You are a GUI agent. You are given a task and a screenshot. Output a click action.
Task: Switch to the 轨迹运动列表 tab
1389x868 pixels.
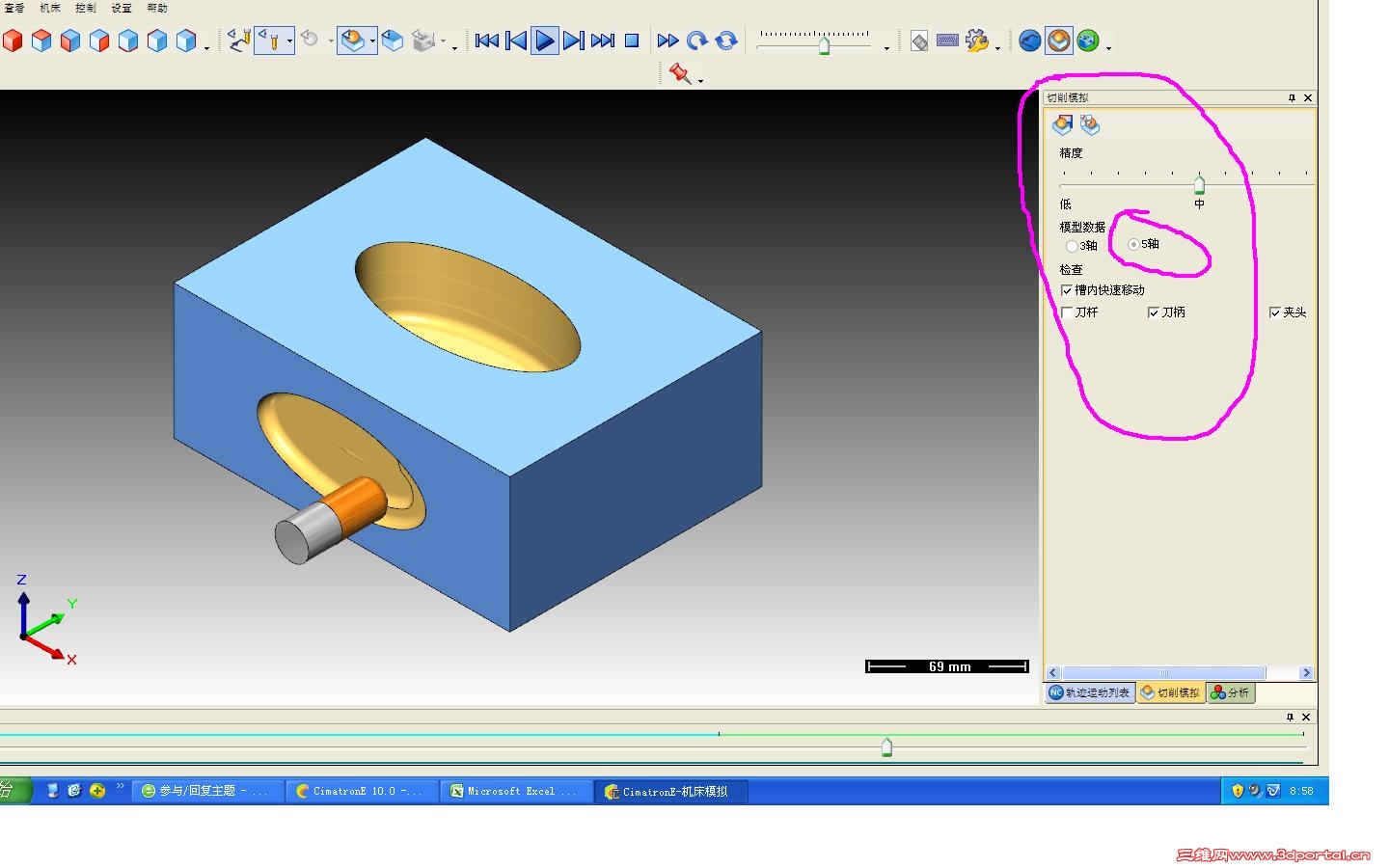pos(1090,692)
